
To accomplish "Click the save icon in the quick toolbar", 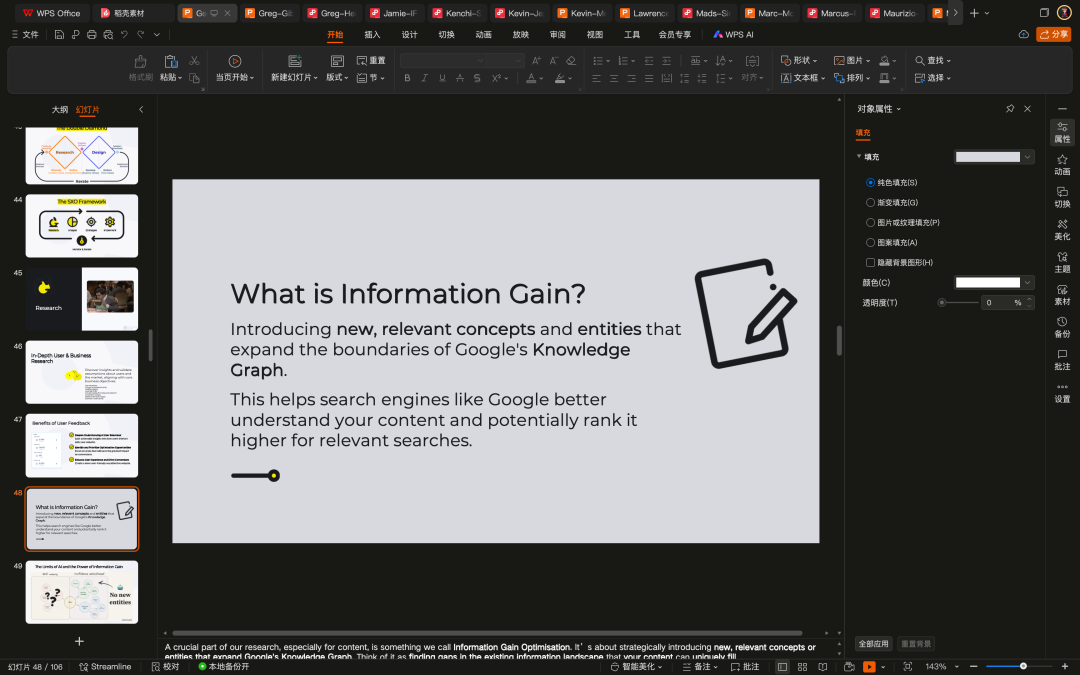I will coord(59,34).
